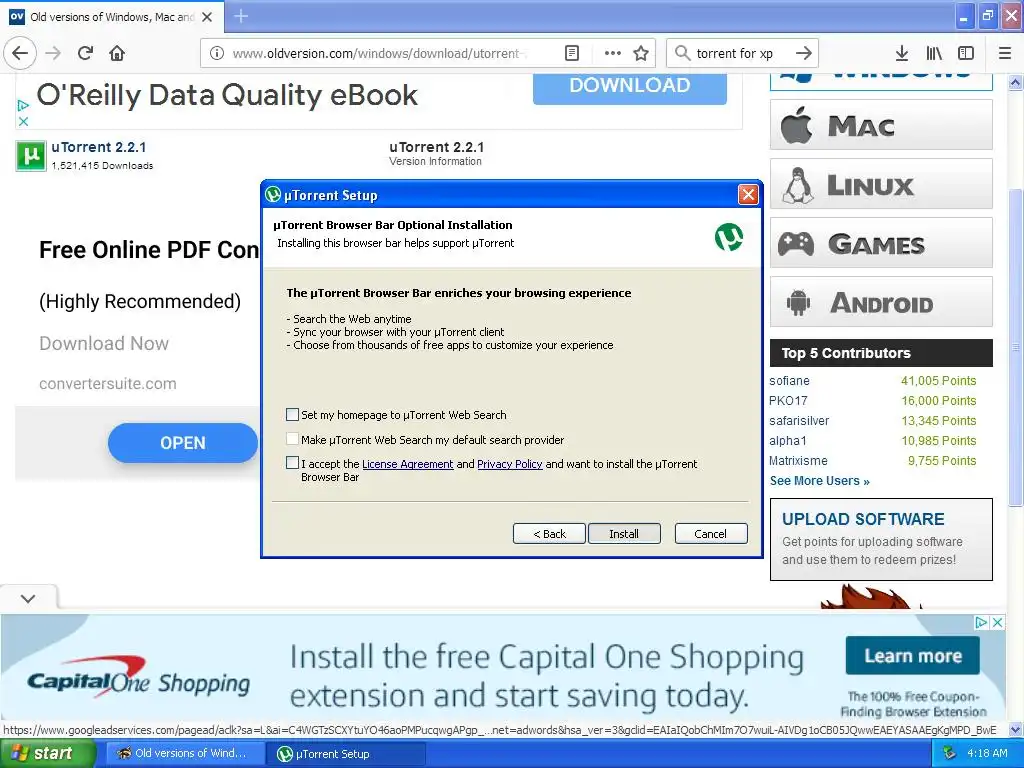Open contributor alpha1 profile
1024x768 pixels.
point(788,441)
